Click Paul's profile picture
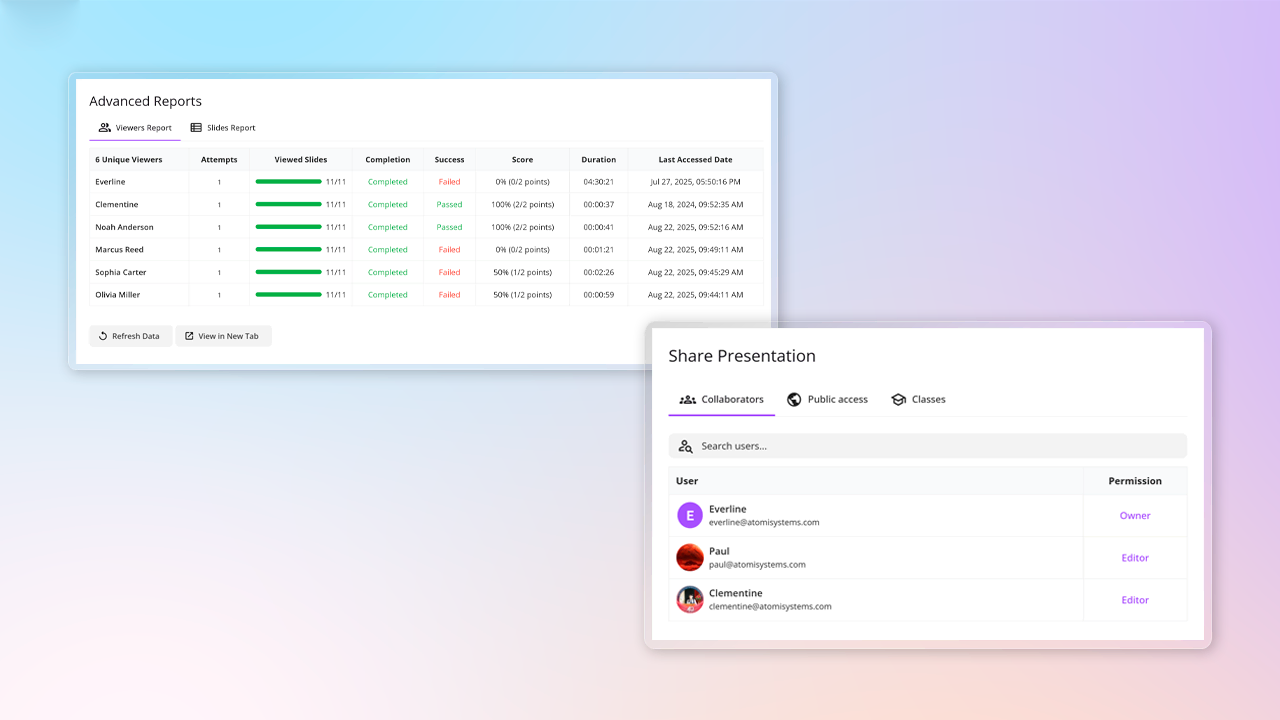The height and width of the screenshot is (720, 1280). click(x=689, y=557)
